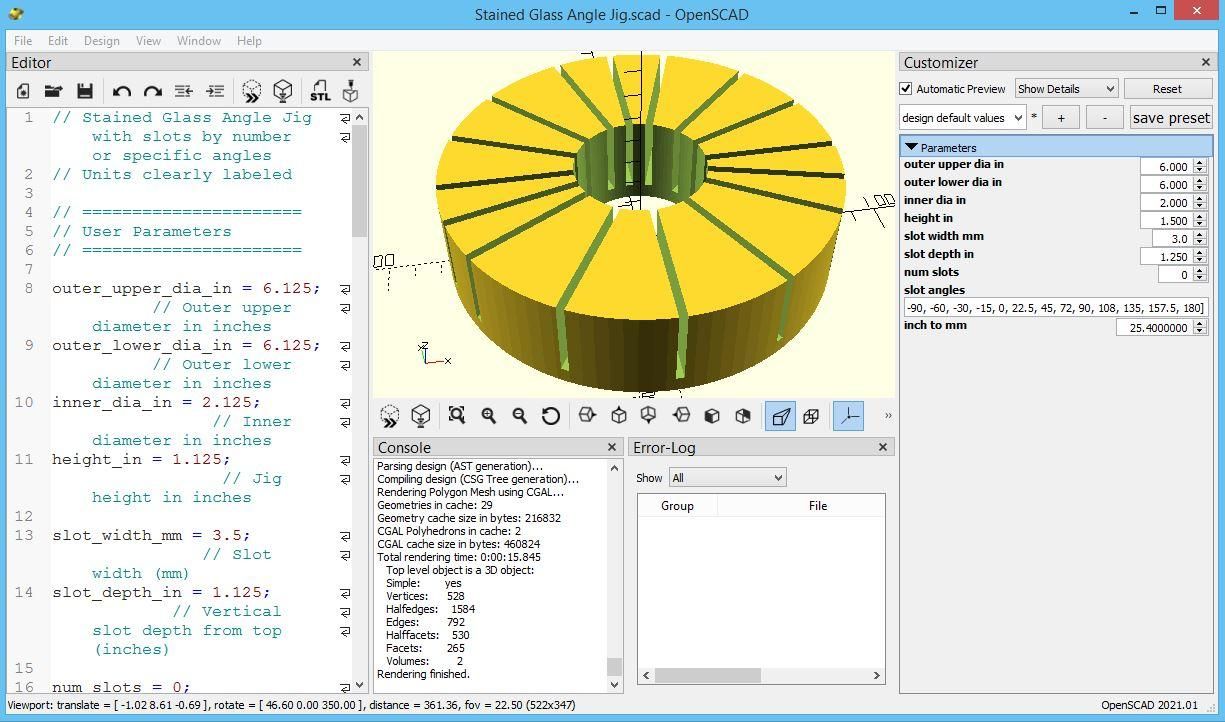Click the height in spinner arrows
Viewport: 1225px width, 722px height.
coord(1200,221)
